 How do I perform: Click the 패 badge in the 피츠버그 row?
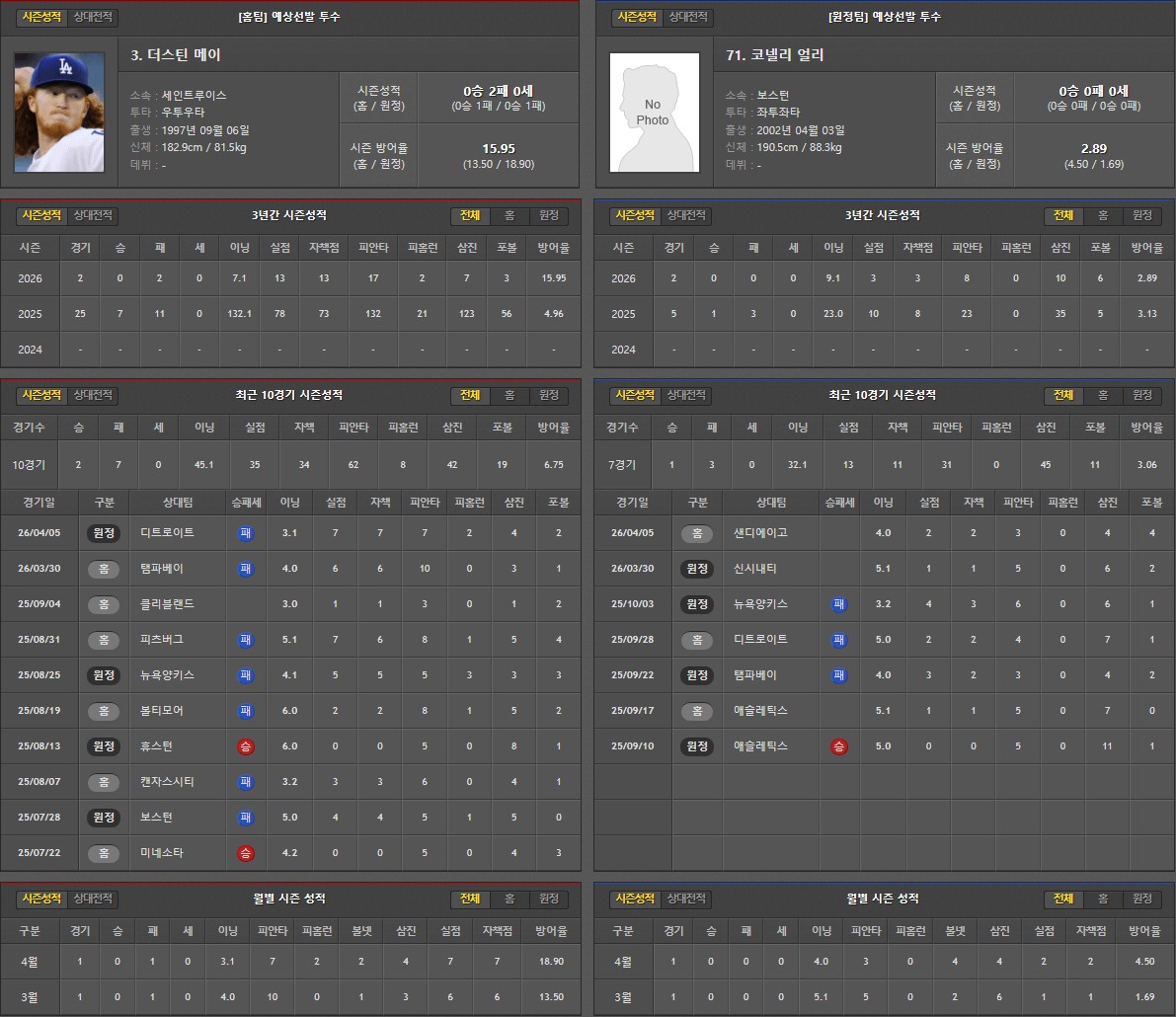[246, 640]
